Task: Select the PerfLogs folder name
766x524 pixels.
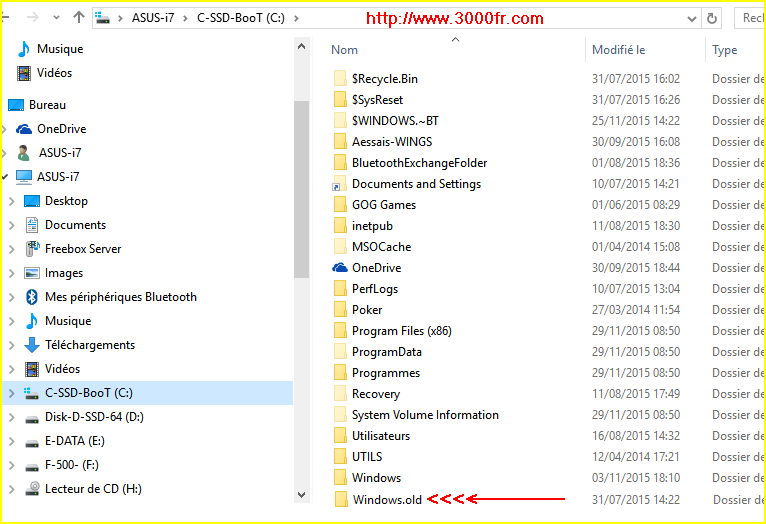Action: click(x=375, y=289)
